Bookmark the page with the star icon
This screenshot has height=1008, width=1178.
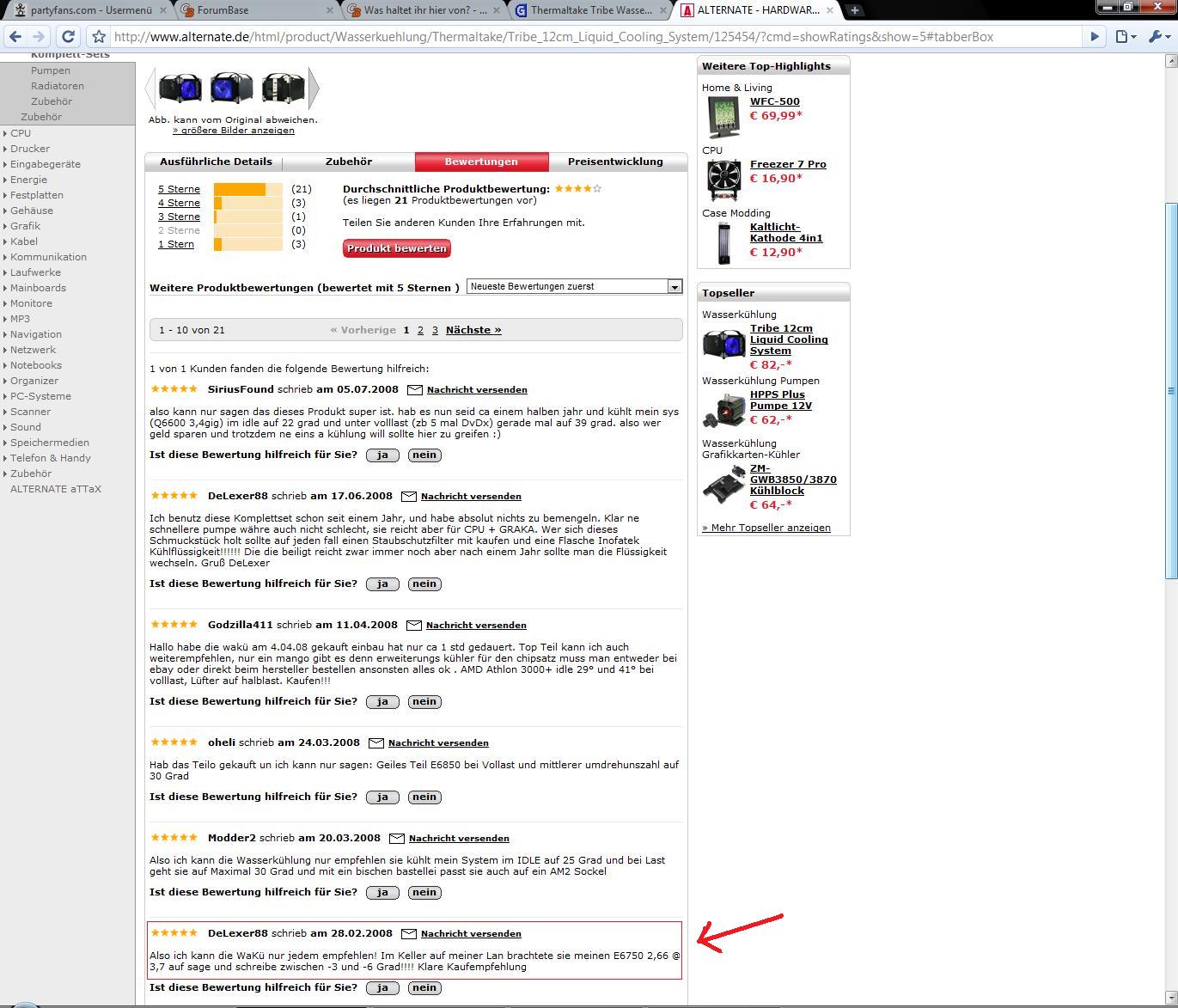[x=99, y=37]
